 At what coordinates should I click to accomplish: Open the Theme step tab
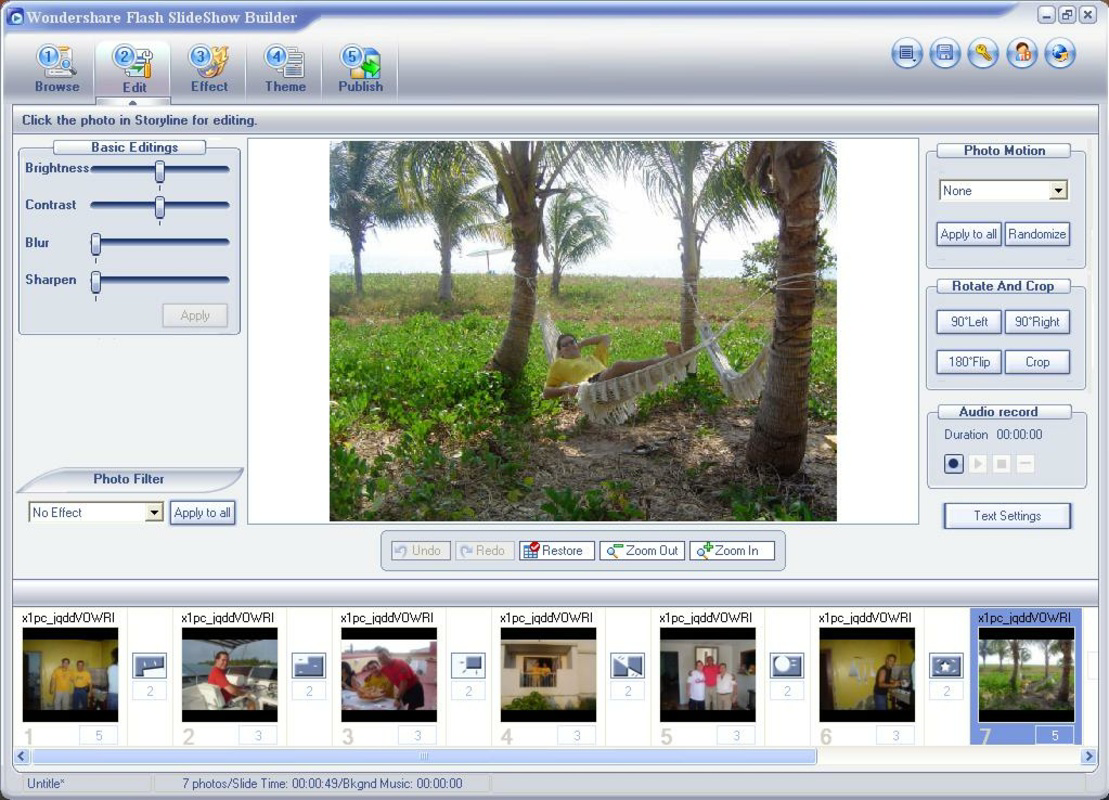[285, 69]
